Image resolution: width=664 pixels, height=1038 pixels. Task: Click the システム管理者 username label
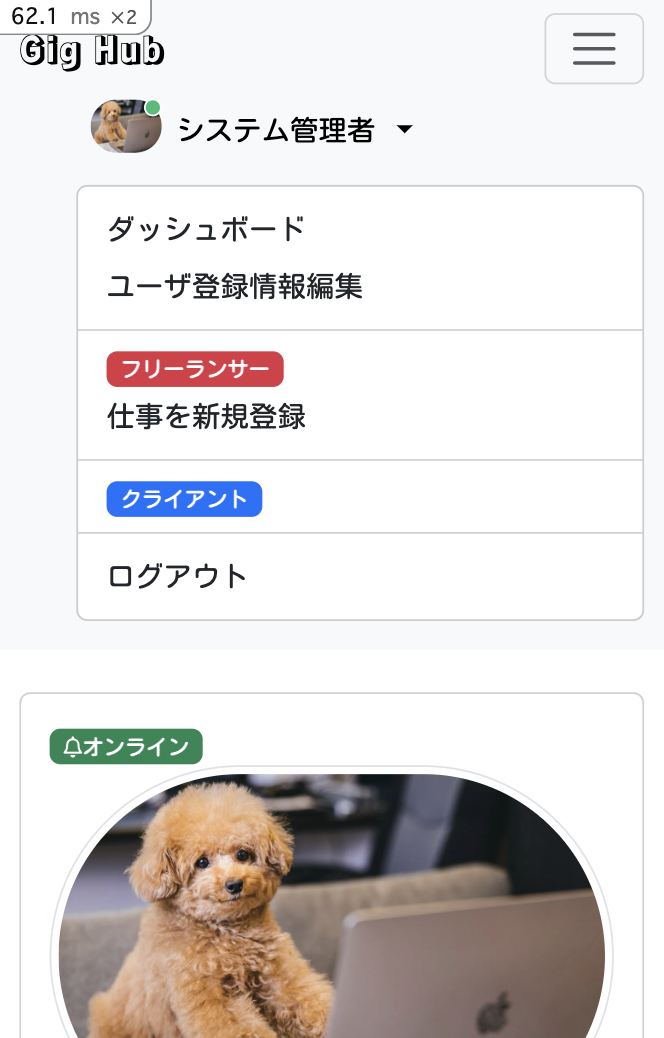pos(277,128)
